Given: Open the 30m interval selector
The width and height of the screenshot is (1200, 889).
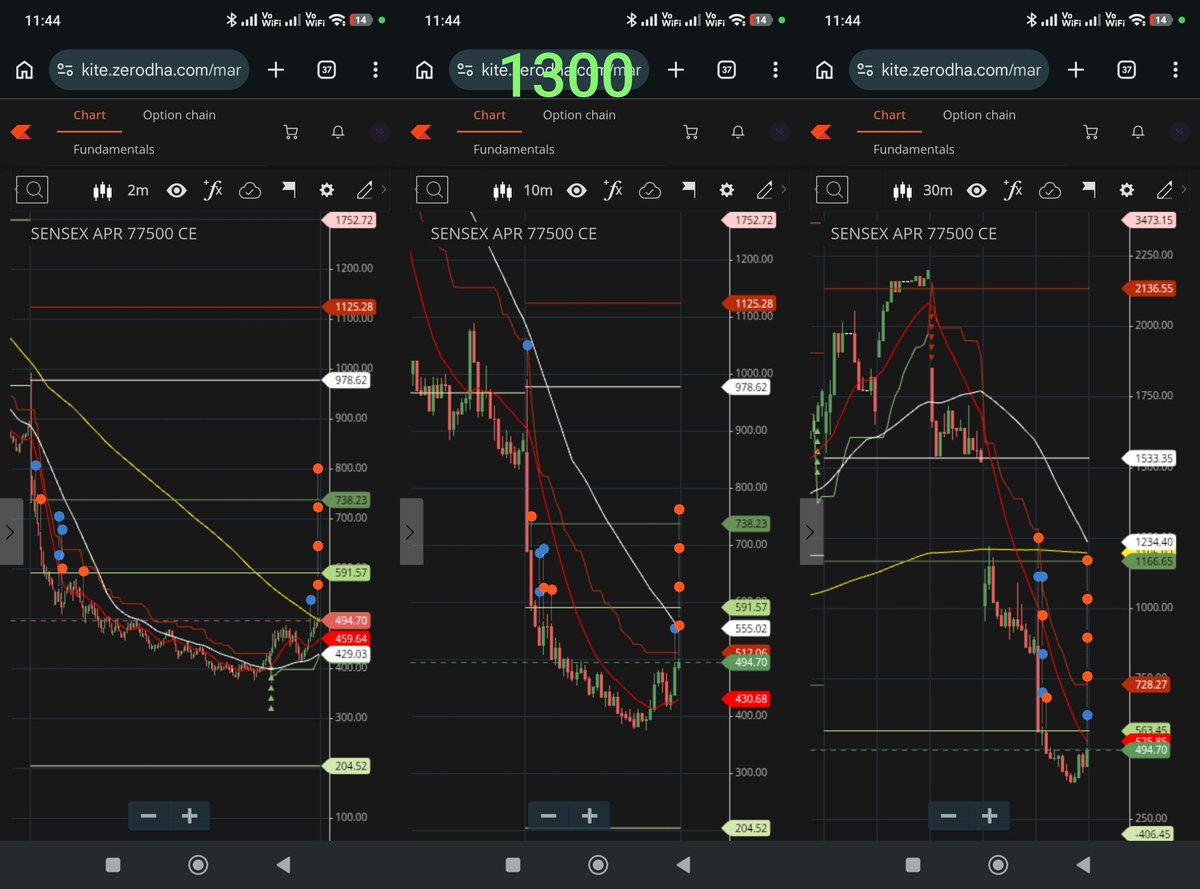Looking at the screenshot, I should click(938, 190).
